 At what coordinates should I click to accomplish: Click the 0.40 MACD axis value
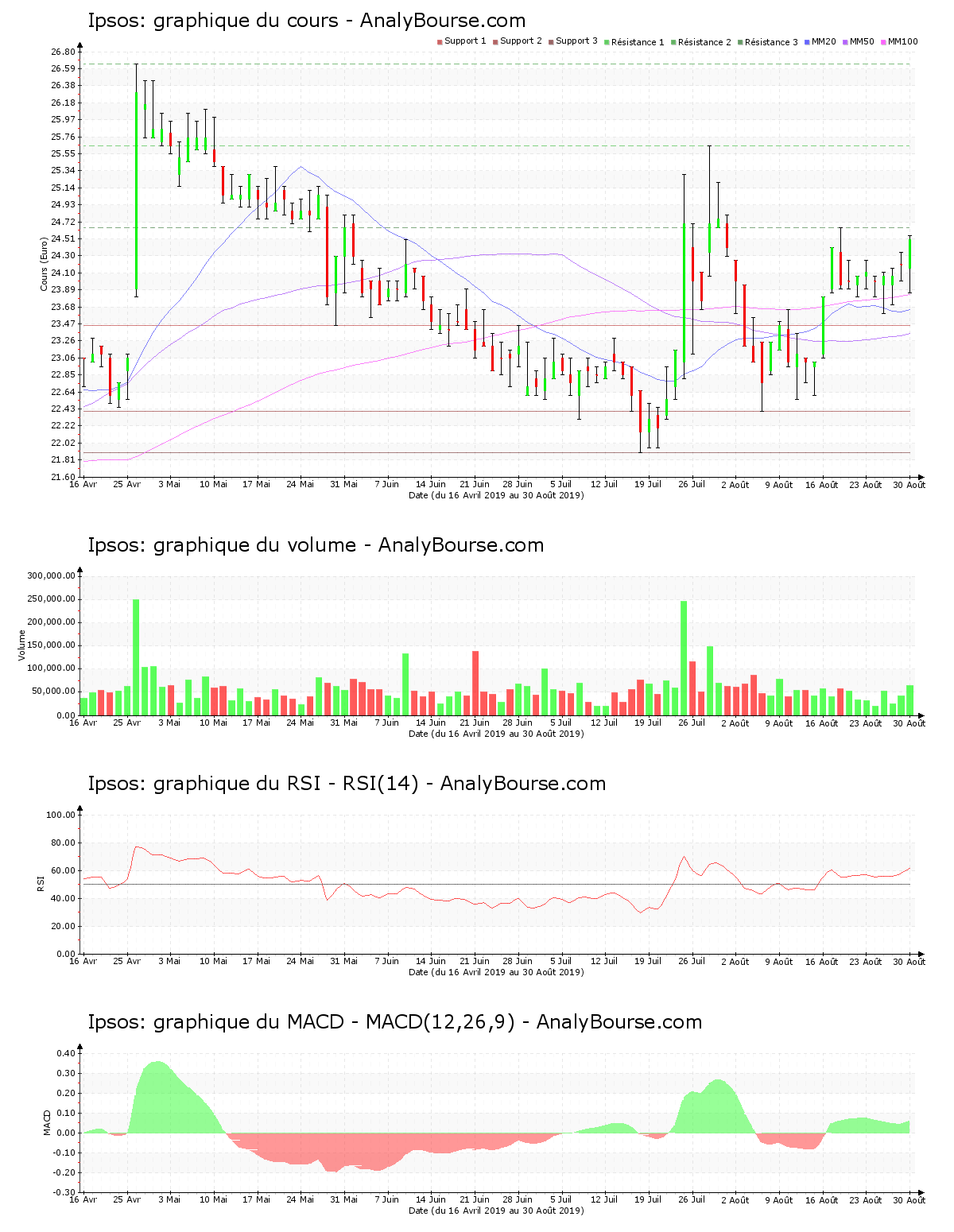pos(66,1053)
